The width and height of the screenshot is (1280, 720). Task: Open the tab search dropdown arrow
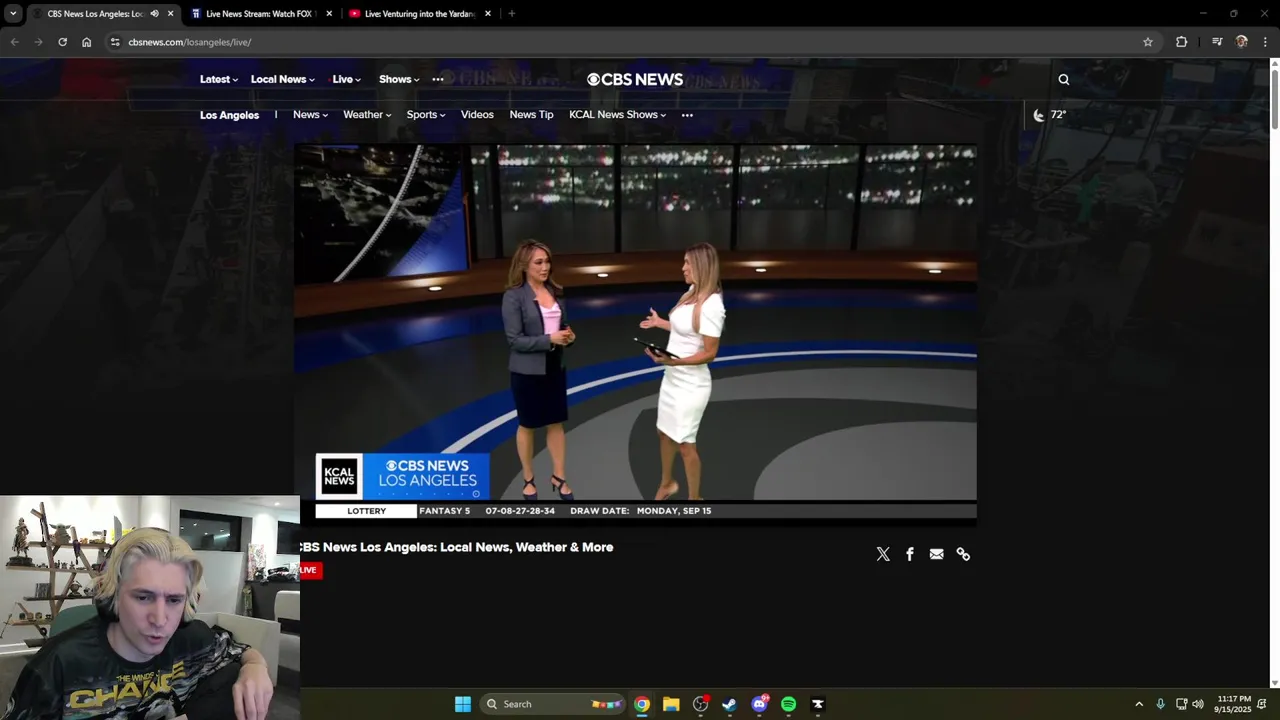click(x=13, y=14)
